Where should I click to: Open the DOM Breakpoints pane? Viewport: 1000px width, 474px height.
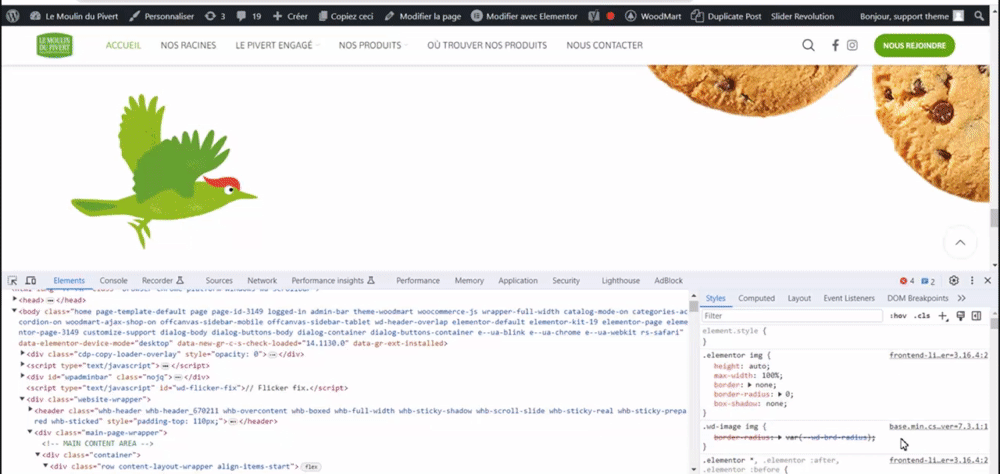918,298
